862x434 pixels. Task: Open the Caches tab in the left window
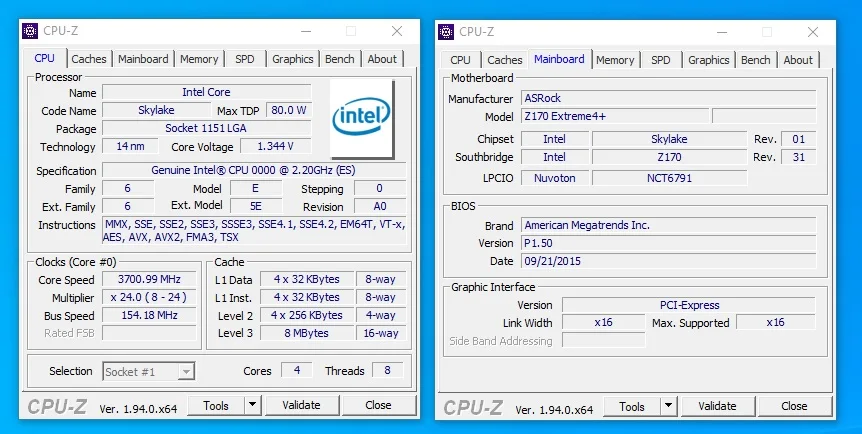[x=89, y=59]
